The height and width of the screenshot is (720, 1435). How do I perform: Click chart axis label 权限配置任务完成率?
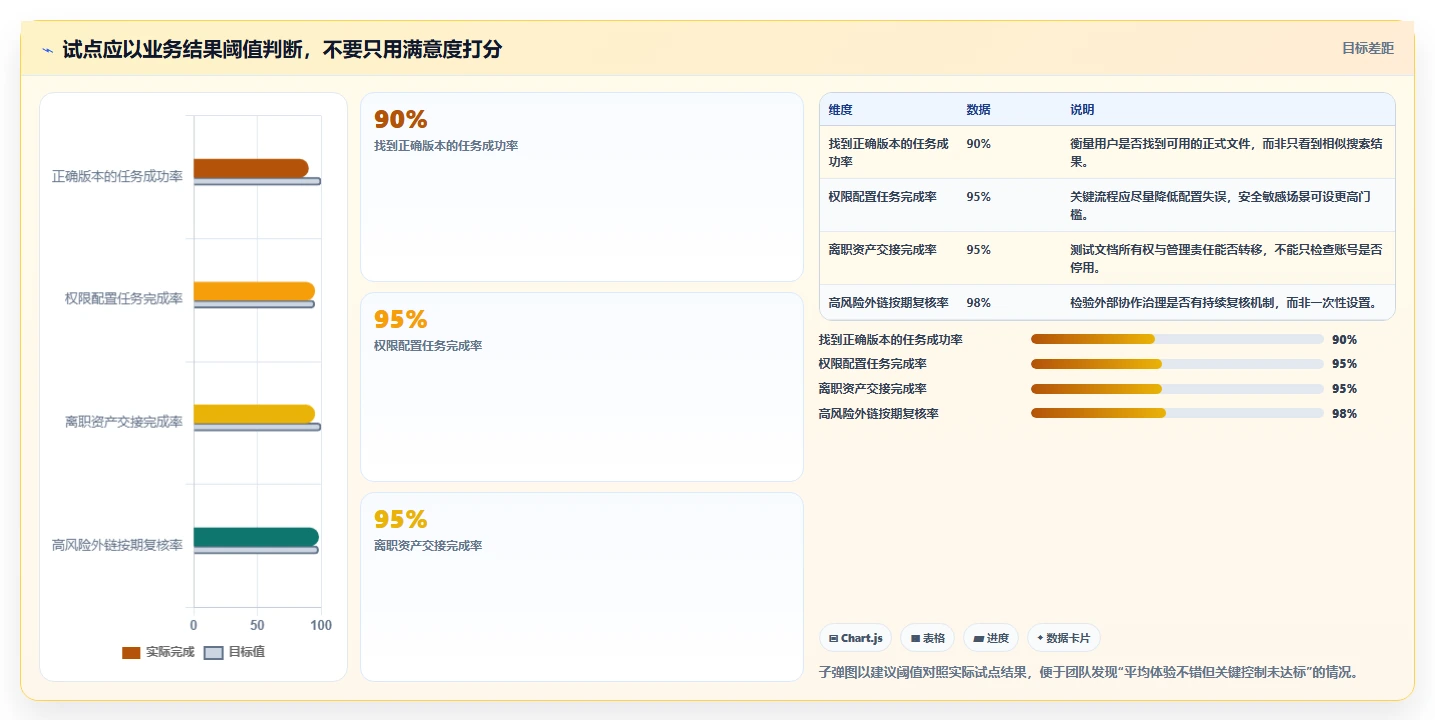(x=124, y=299)
